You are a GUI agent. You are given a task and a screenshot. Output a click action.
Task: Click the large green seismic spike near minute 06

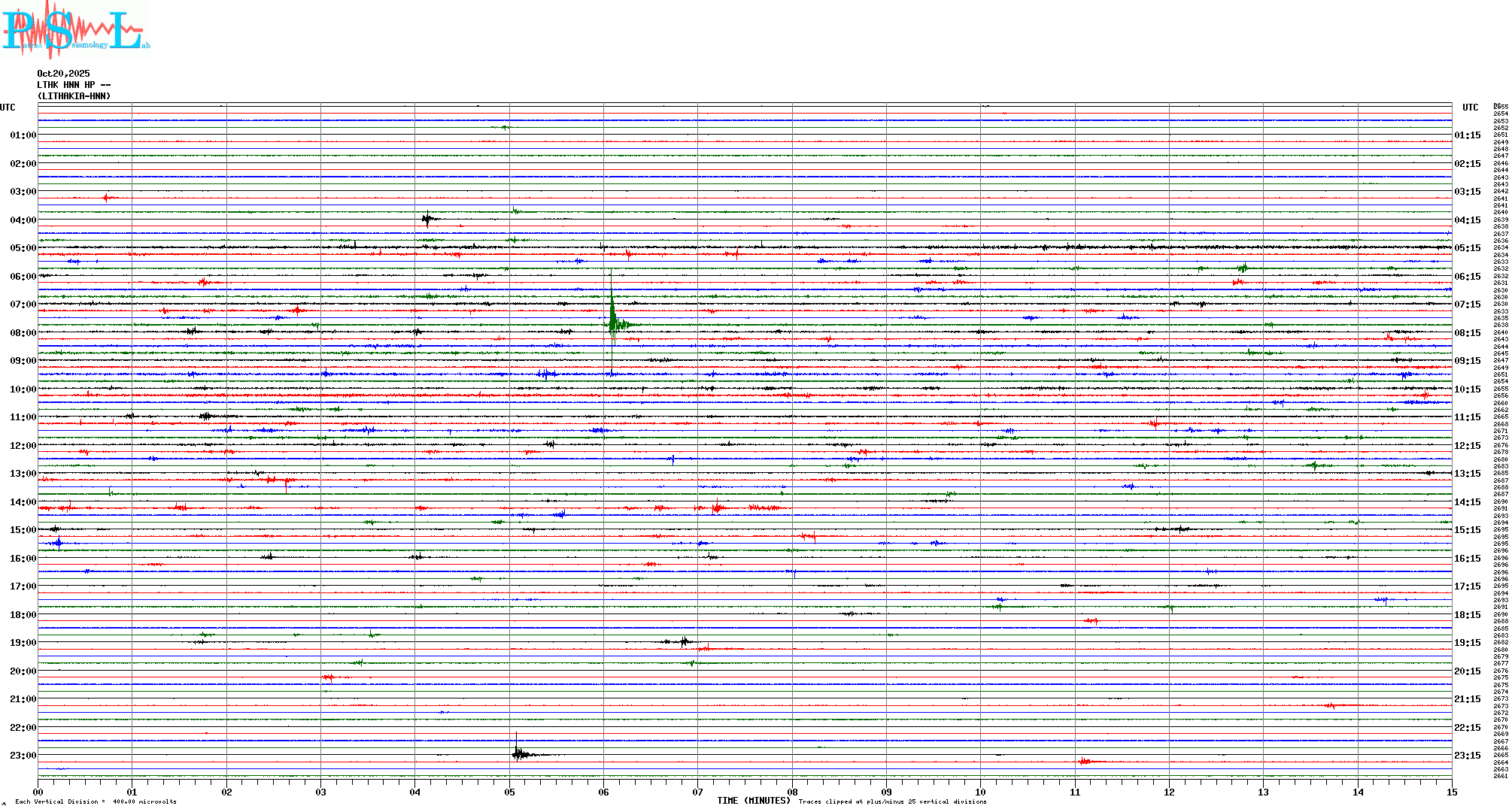point(613,320)
